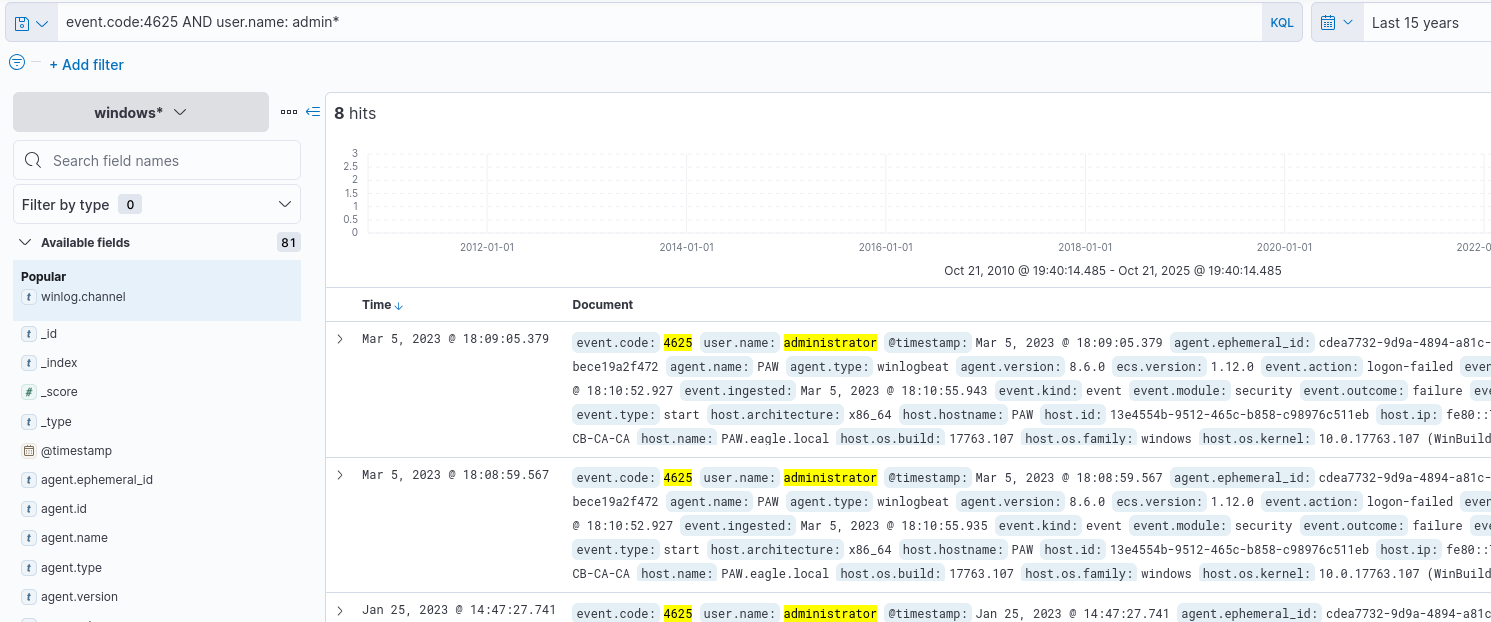
Task: Select winlog.channel in Popular fields
Action: pos(83,297)
